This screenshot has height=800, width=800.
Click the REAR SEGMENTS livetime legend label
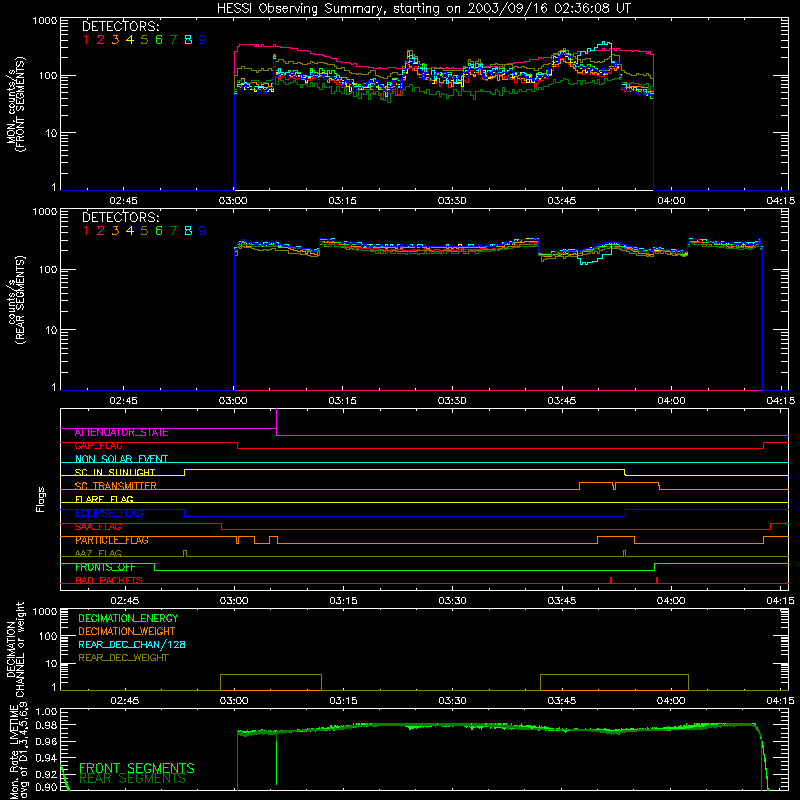132,779
